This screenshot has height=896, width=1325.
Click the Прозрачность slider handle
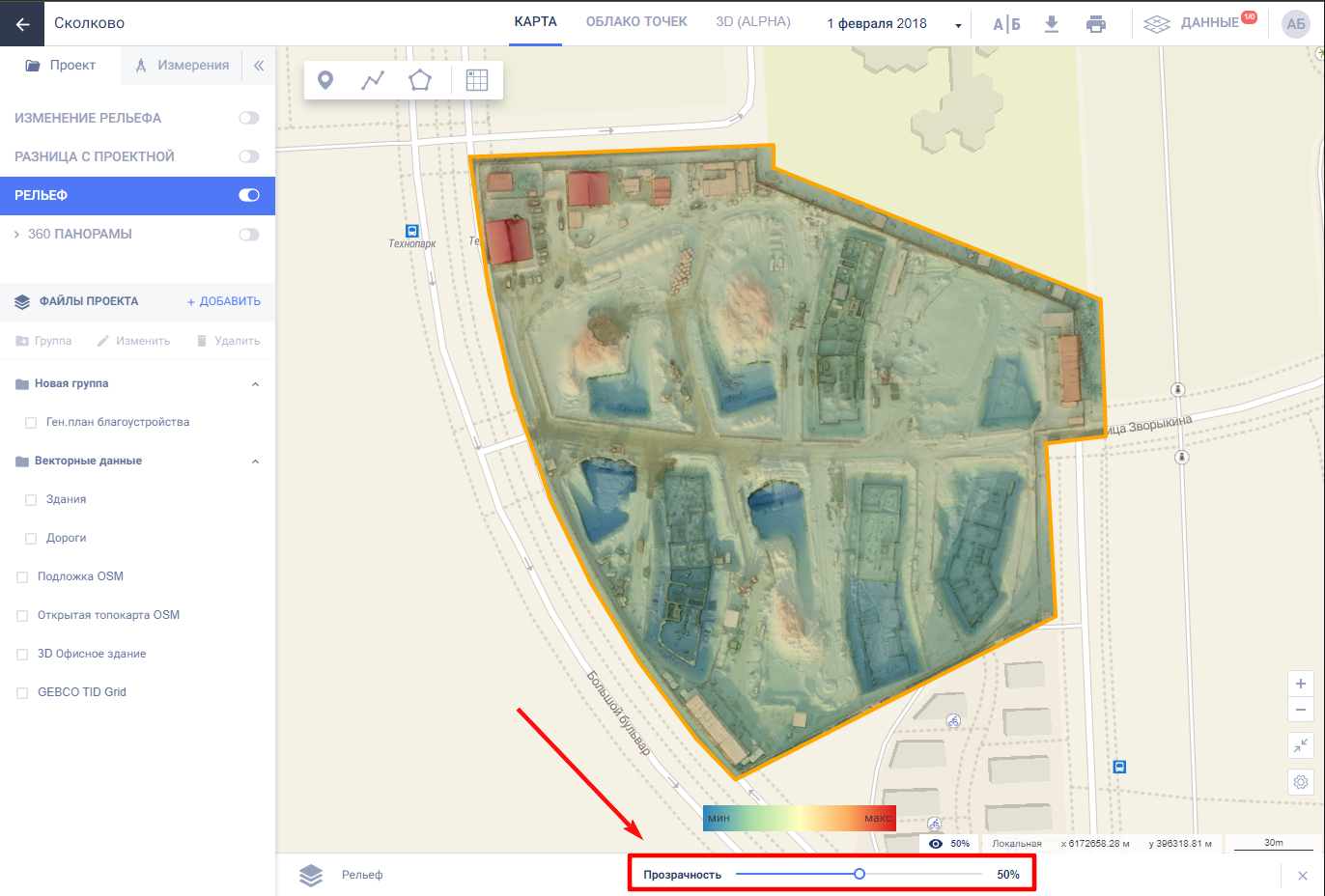859,874
